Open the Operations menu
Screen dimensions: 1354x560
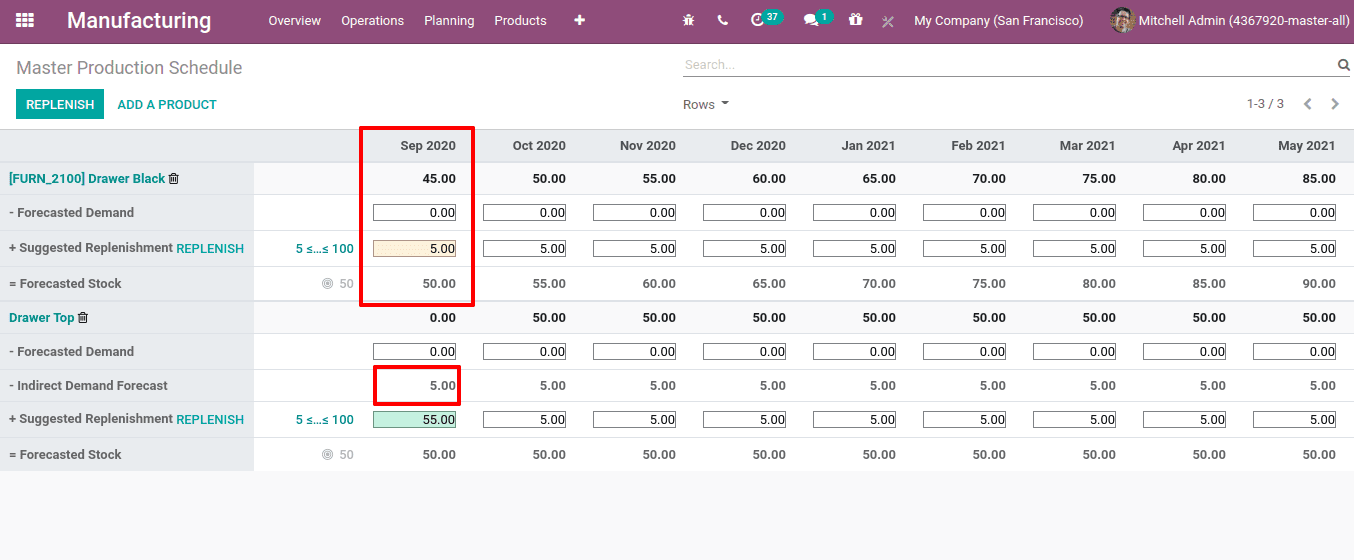(x=372, y=20)
